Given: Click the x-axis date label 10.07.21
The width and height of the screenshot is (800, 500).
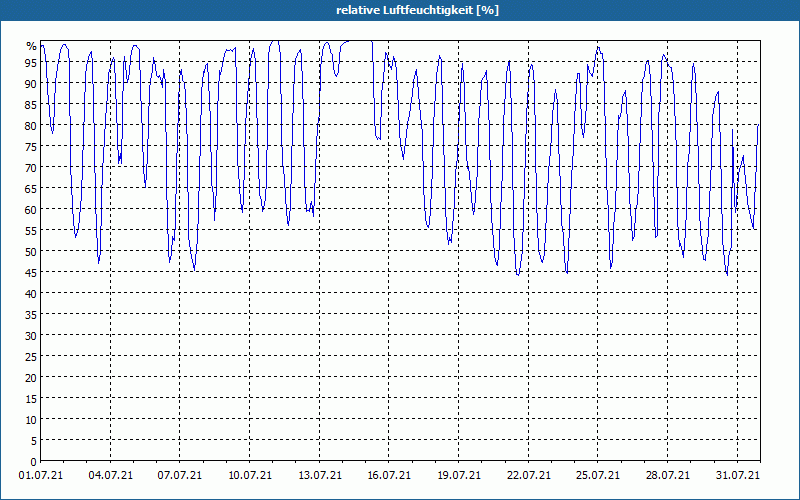Looking at the screenshot, I should pos(249,475).
